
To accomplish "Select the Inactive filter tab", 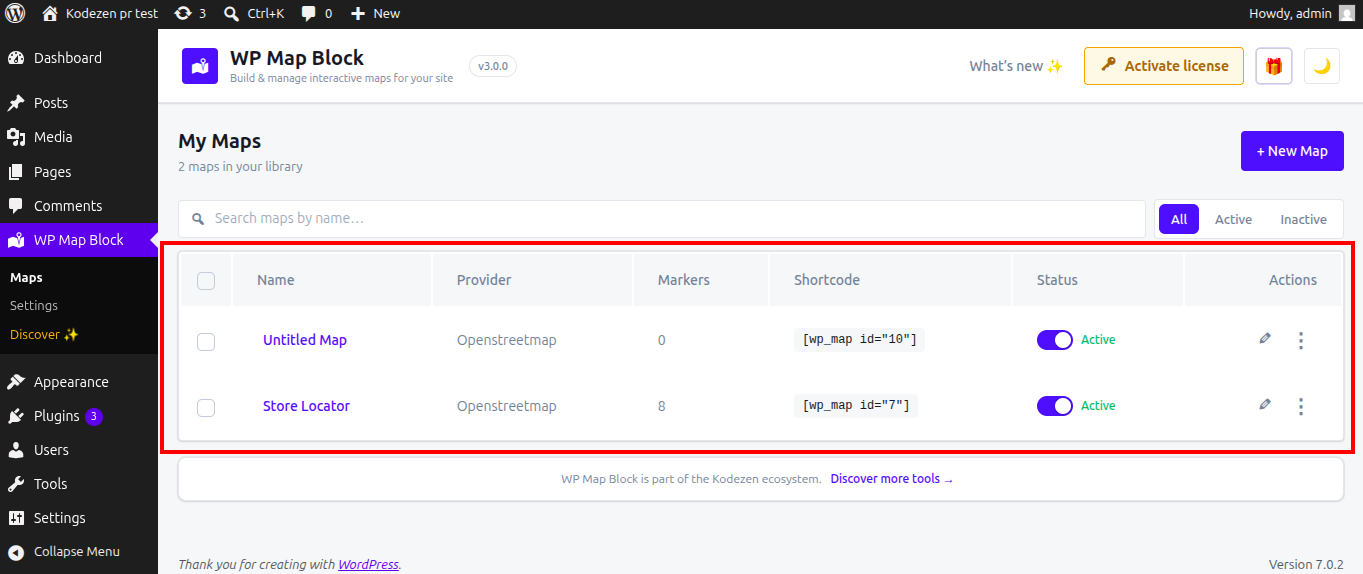I will [x=1303, y=219].
